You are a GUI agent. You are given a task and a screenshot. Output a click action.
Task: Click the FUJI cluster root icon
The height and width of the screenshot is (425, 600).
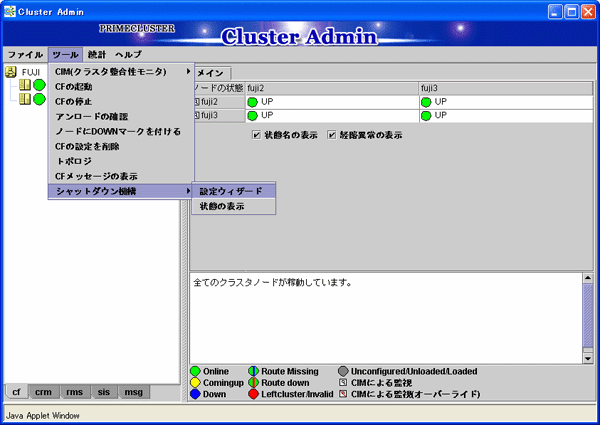(11, 72)
